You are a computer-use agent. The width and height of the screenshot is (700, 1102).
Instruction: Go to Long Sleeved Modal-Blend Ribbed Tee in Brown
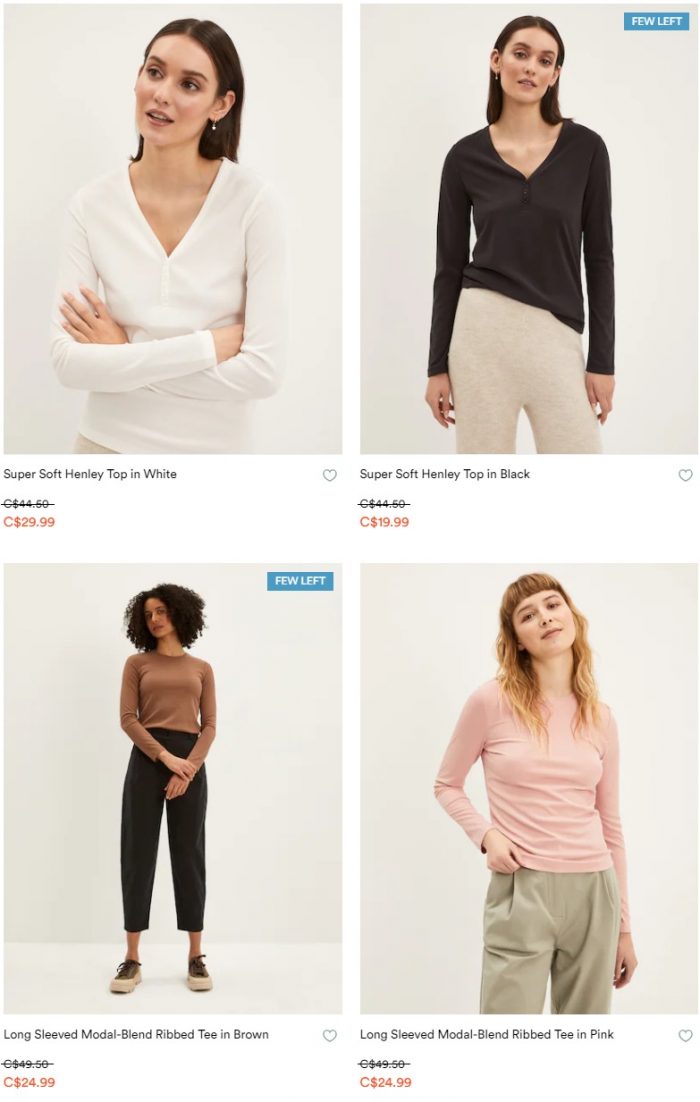pos(136,1034)
